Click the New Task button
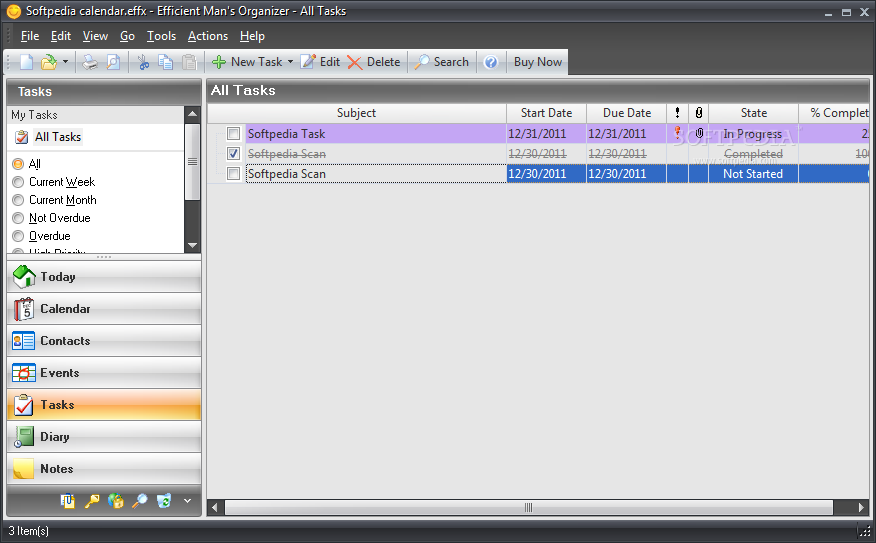The width and height of the screenshot is (876, 543). point(247,62)
